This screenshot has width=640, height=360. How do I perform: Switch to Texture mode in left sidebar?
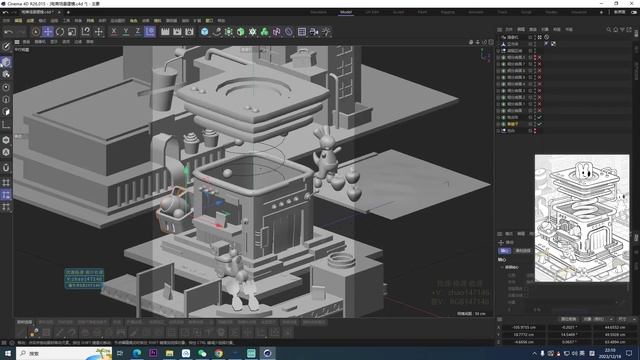pos(6,75)
